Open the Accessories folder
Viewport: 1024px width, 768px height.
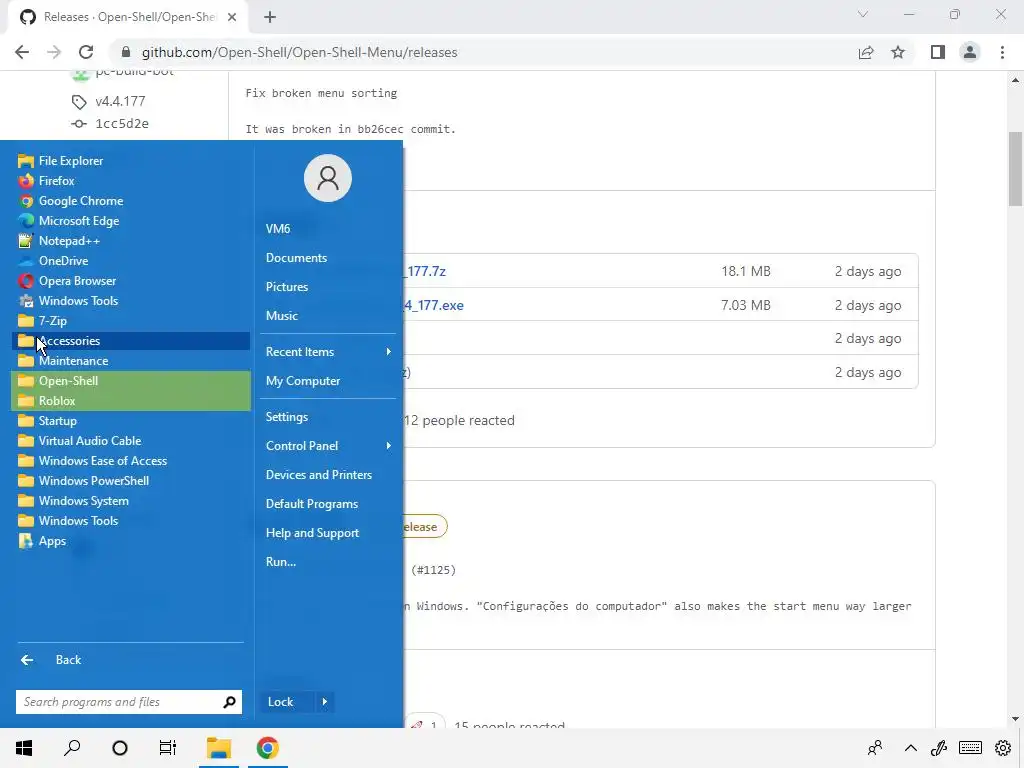tap(131, 341)
